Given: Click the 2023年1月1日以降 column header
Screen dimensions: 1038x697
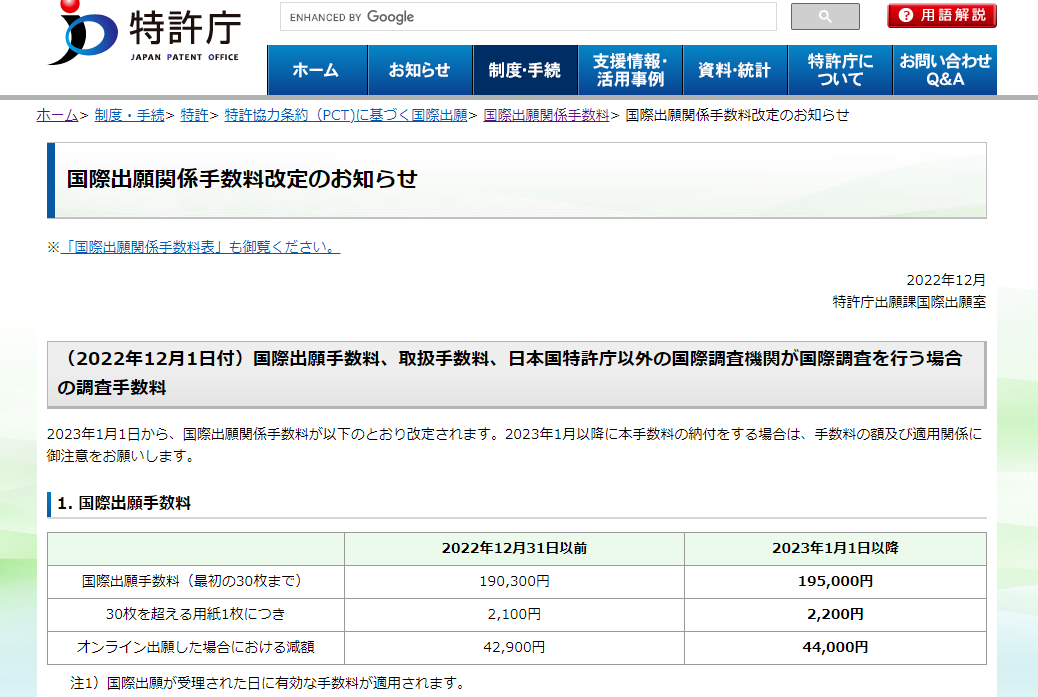Looking at the screenshot, I should pos(836,548).
